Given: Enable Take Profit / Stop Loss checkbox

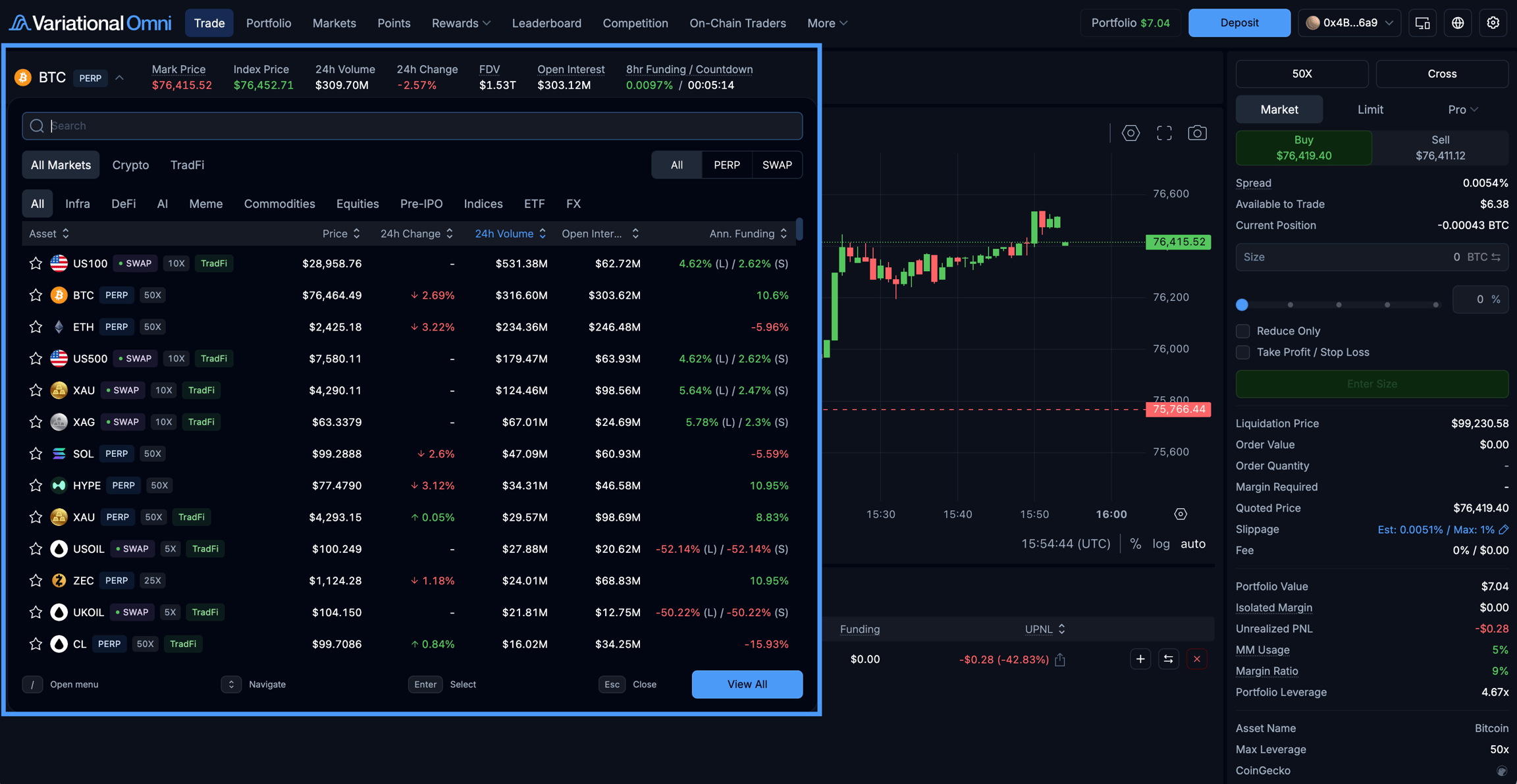Looking at the screenshot, I should coord(1242,352).
